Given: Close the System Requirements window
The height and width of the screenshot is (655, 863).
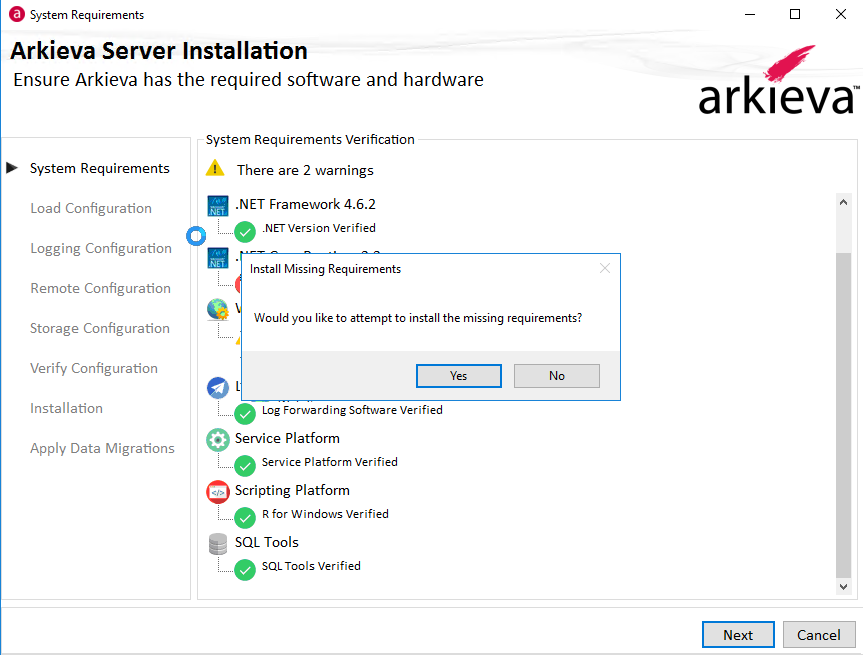Looking at the screenshot, I should (x=840, y=14).
